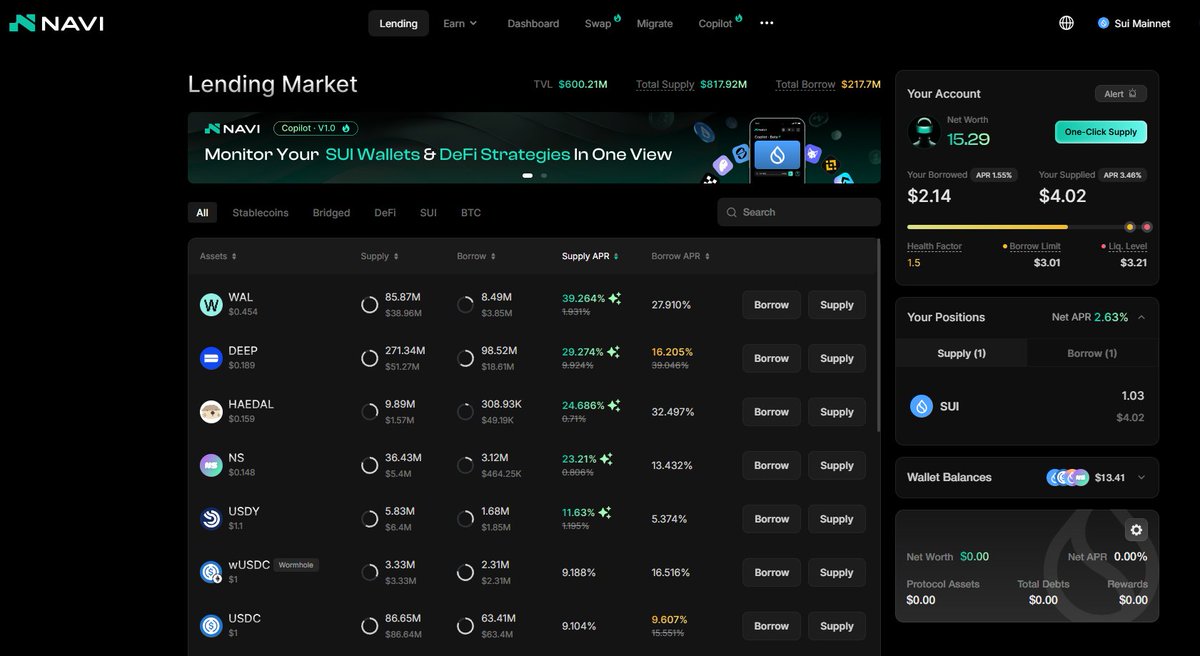Image resolution: width=1200 pixels, height=656 pixels.
Task: Sort the table by Supply column
Action: 380,256
